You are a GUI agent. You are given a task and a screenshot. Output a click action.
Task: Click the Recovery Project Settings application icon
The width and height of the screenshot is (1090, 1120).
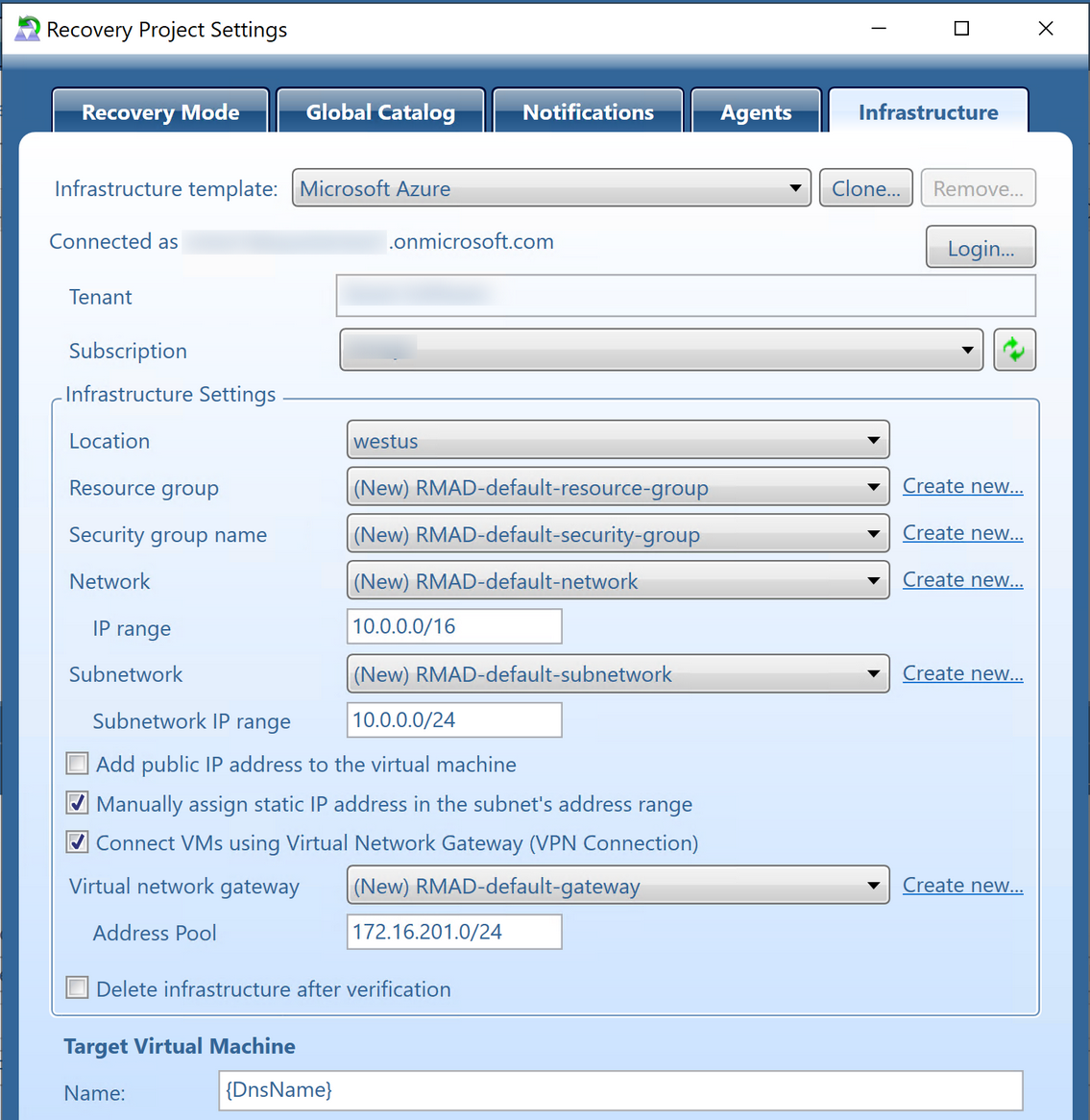pos(26,28)
